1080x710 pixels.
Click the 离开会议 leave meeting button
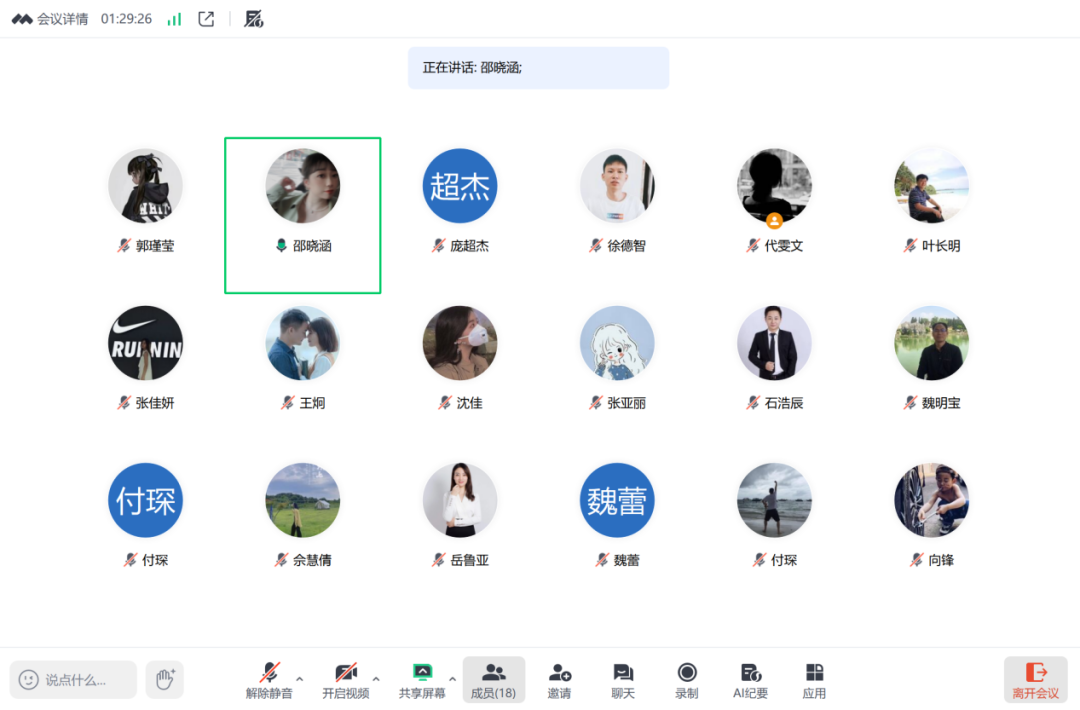pyautogui.click(x=1035, y=679)
